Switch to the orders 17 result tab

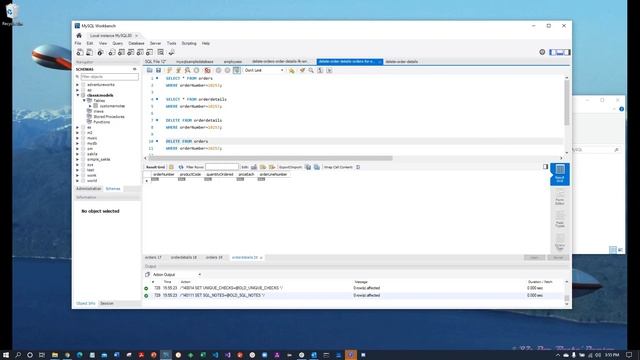coord(153,258)
